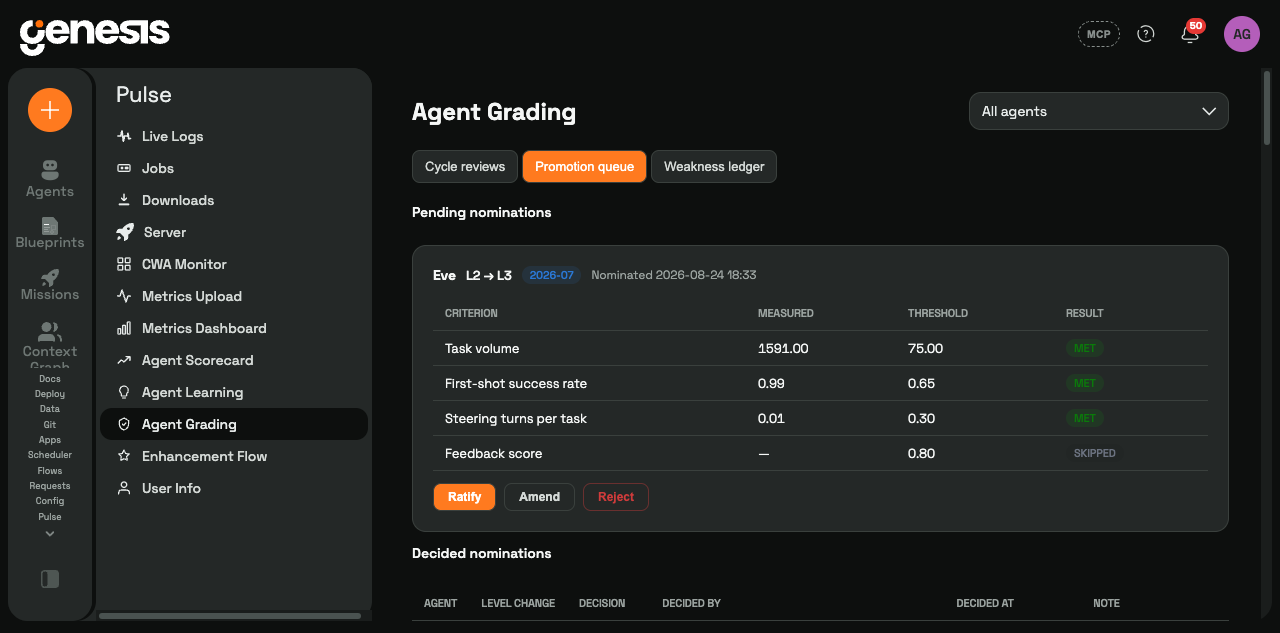Open Metrics Upload in Pulse menu
This screenshot has width=1280, height=633.
pos(234,296)
